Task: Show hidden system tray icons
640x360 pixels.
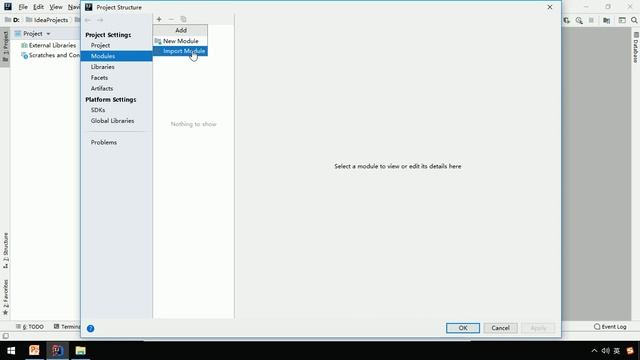Action: (x=594, y=351)
